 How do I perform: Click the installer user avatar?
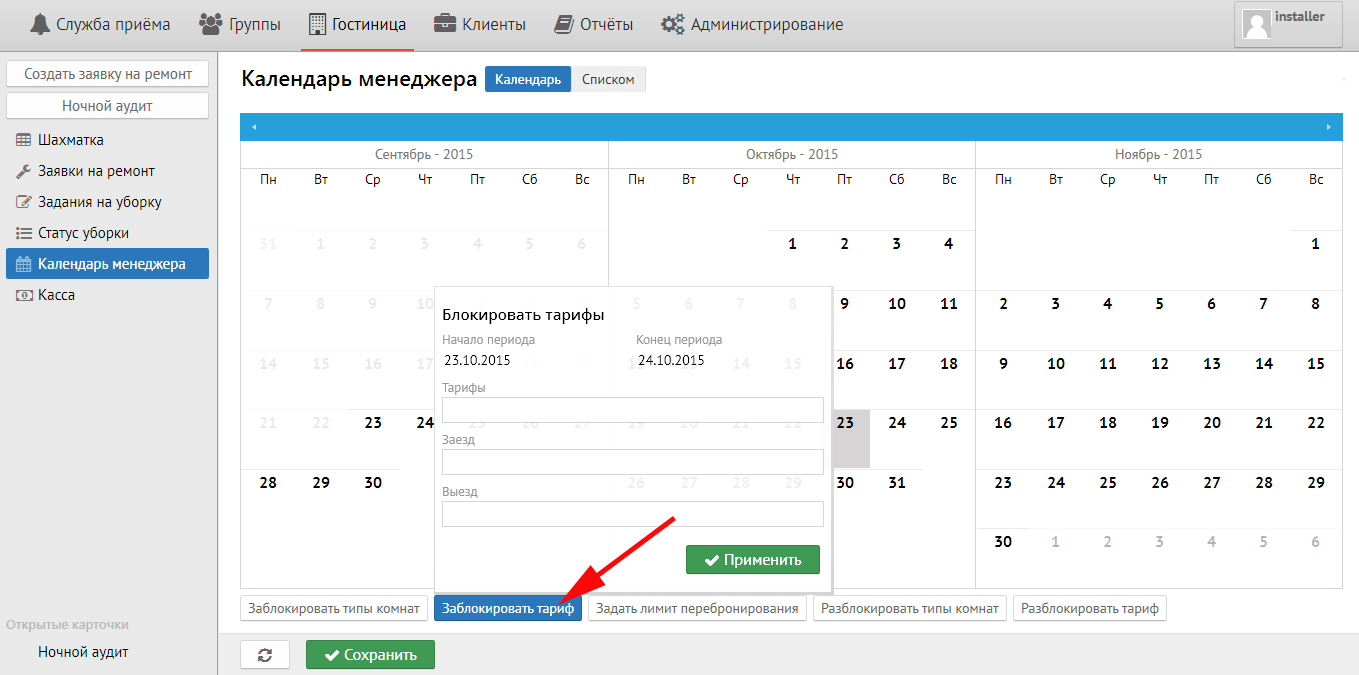pyautogui.click(x=1256, y=24)
